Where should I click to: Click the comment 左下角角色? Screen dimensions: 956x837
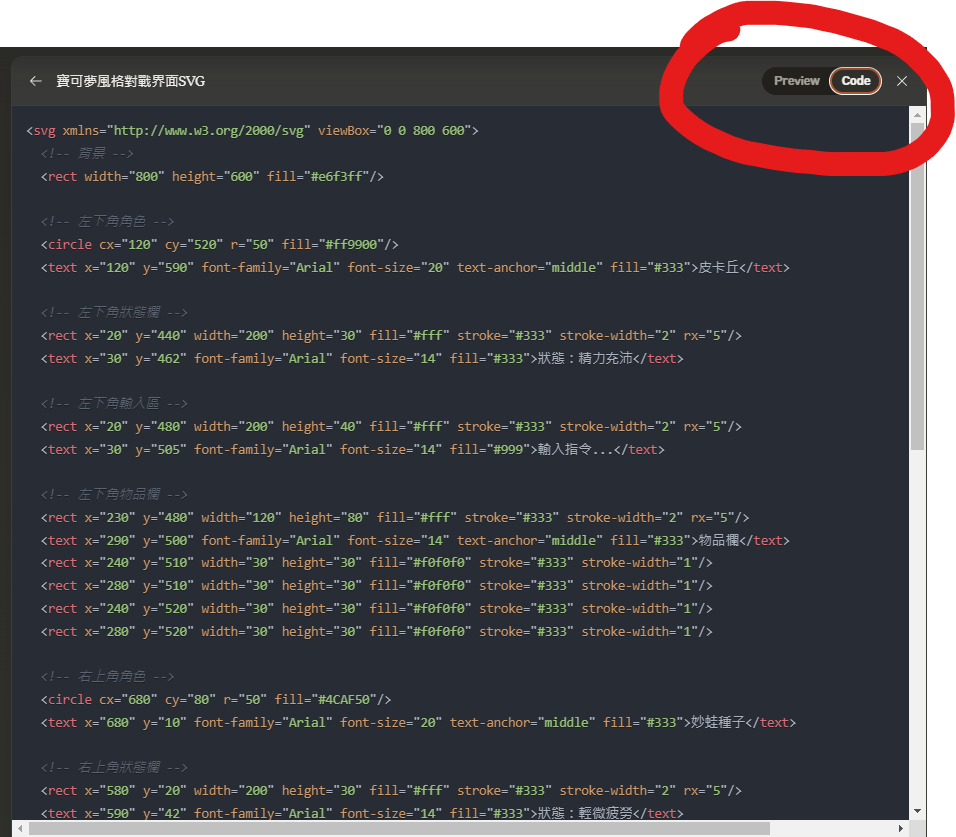click(x=107, y=221)
